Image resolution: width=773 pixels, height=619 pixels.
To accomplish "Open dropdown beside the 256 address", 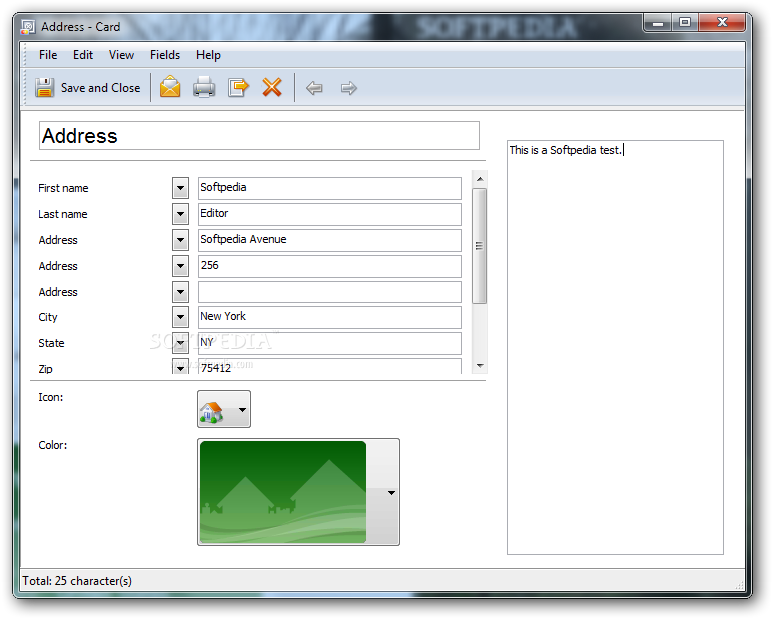I will click(180, 266).
